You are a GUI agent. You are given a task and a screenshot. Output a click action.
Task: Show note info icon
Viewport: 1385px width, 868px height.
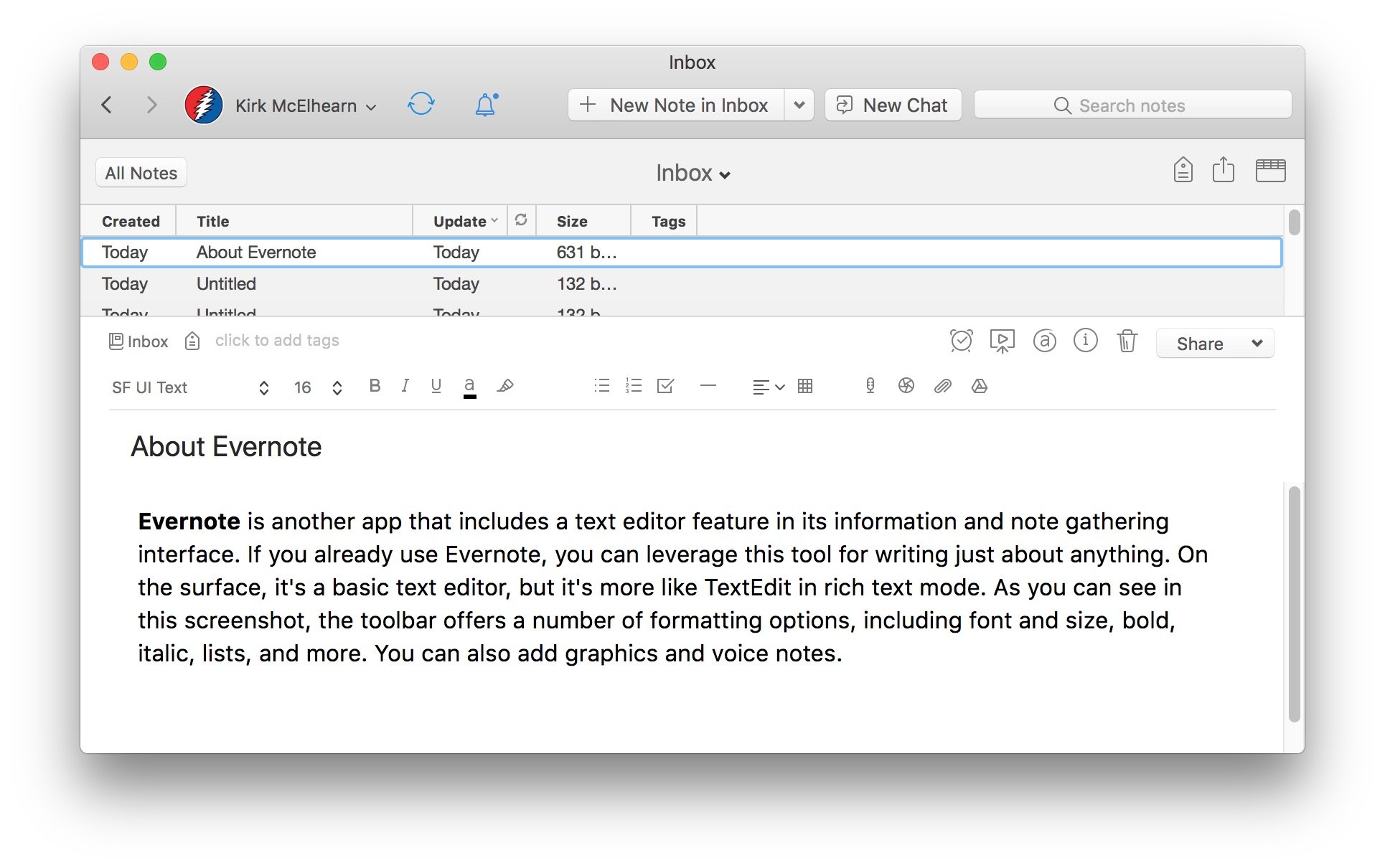[x=1086, y=340]
